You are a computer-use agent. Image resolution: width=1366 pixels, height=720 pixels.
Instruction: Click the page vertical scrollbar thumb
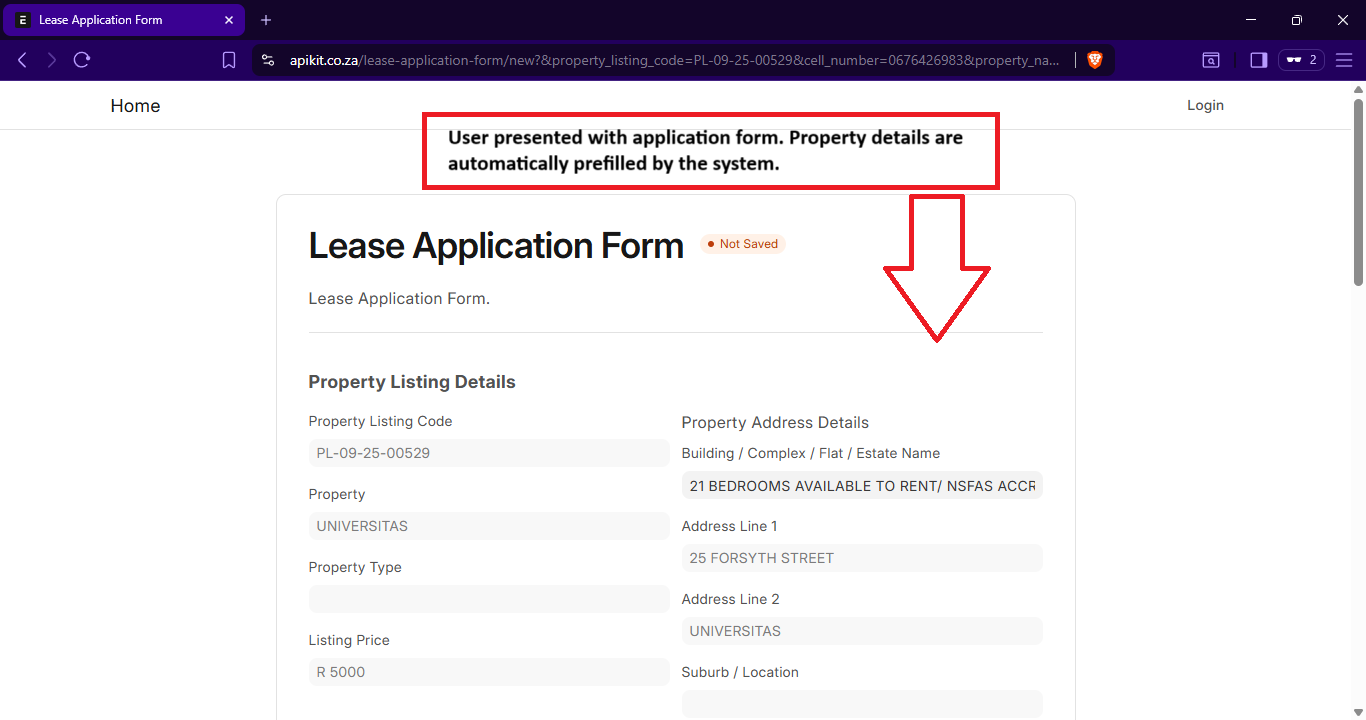click(x=1358, y=190)
